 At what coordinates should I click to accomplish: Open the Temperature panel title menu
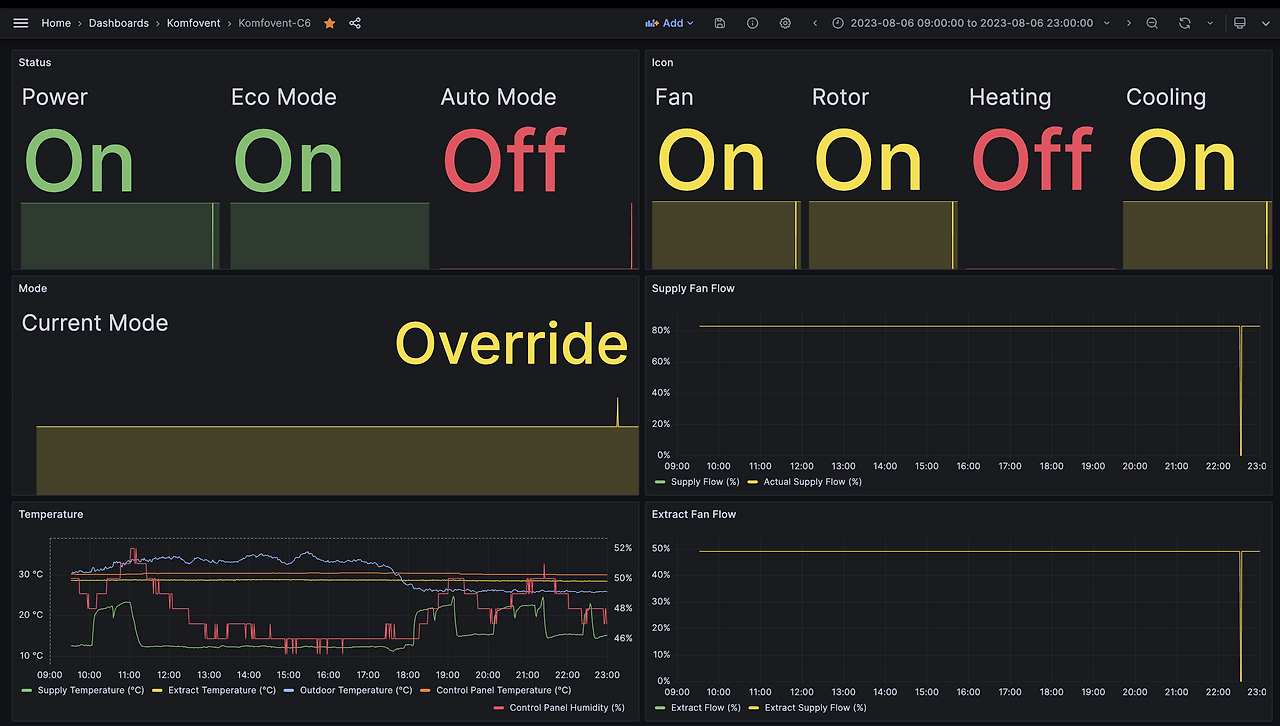[51, 514]
